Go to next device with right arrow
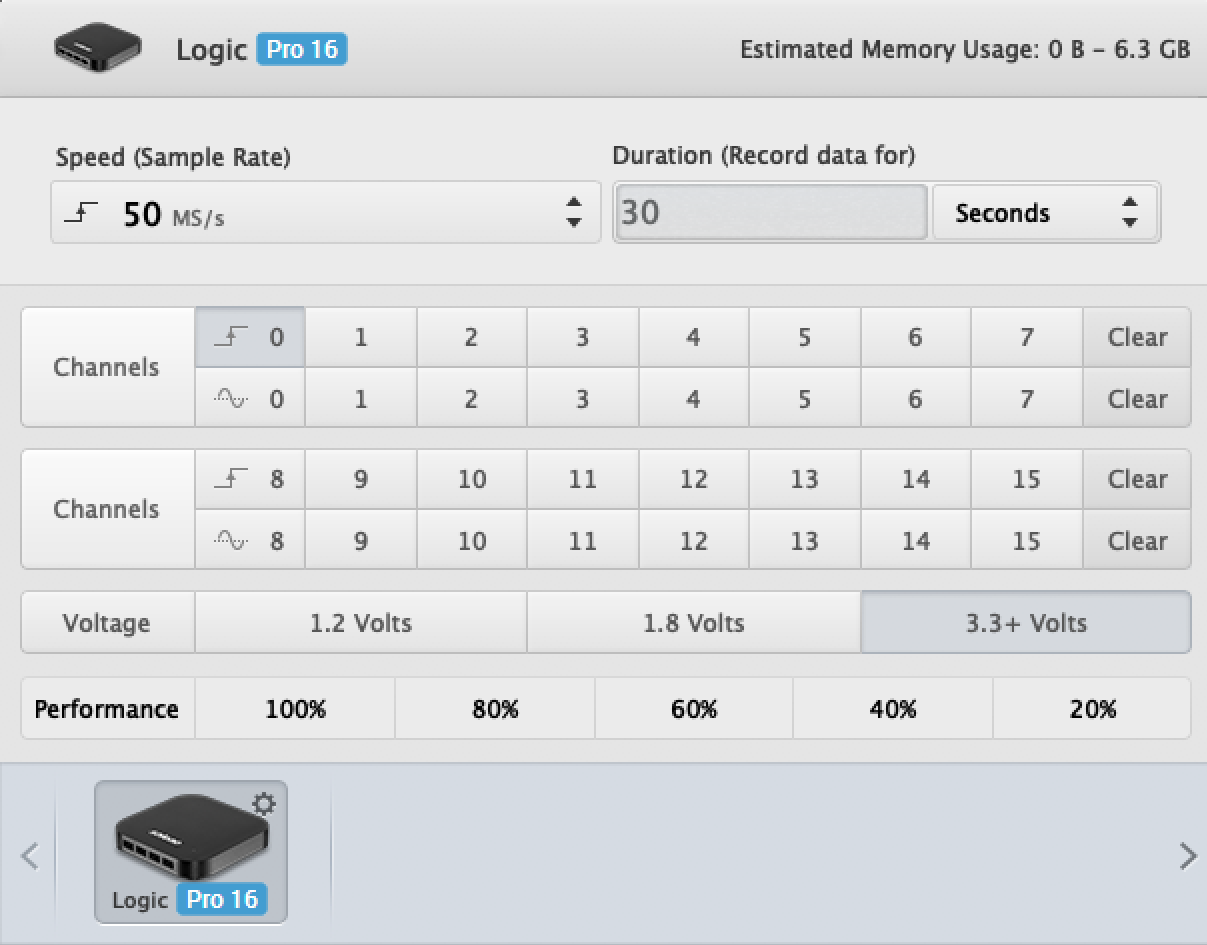 [x=1188, y=856]
